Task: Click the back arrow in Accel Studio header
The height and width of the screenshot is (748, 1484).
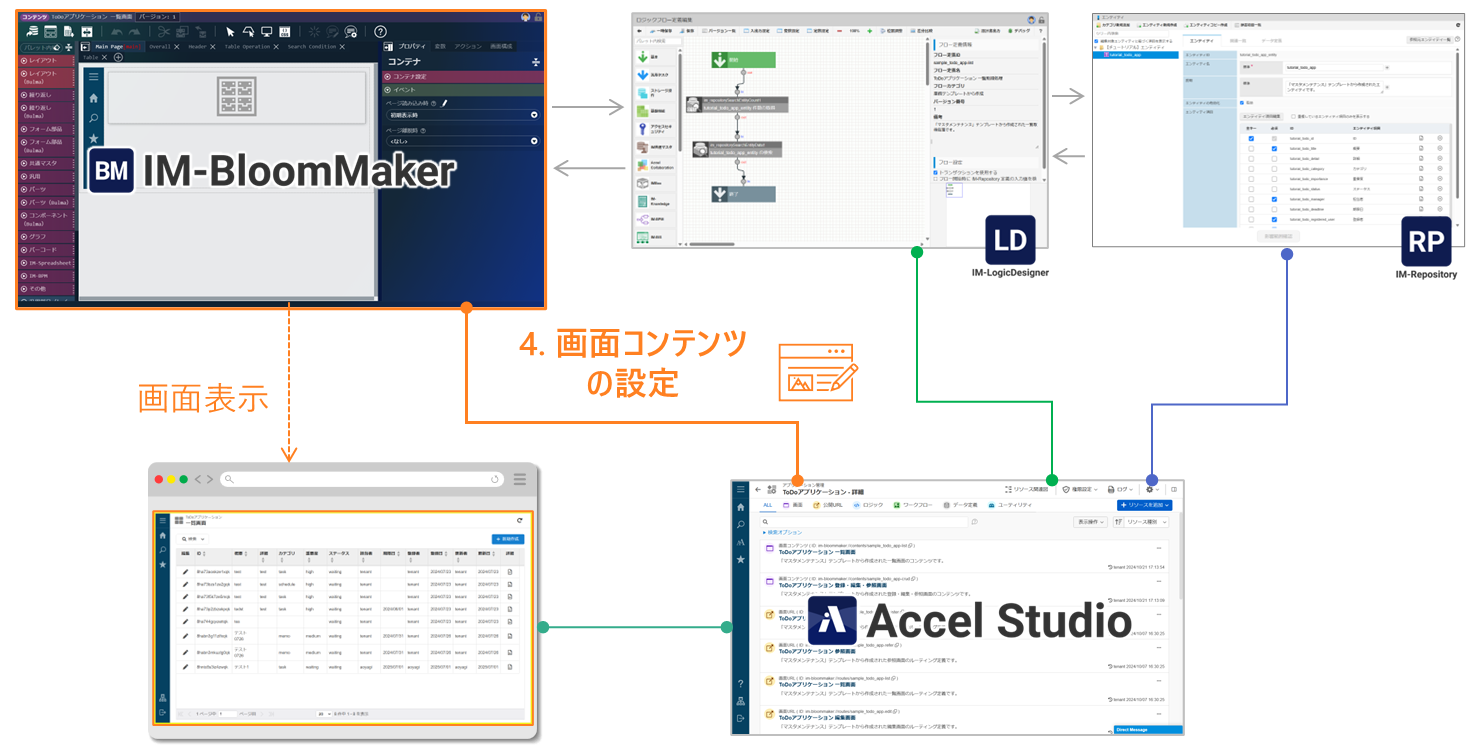Action: tap(757, 489)
